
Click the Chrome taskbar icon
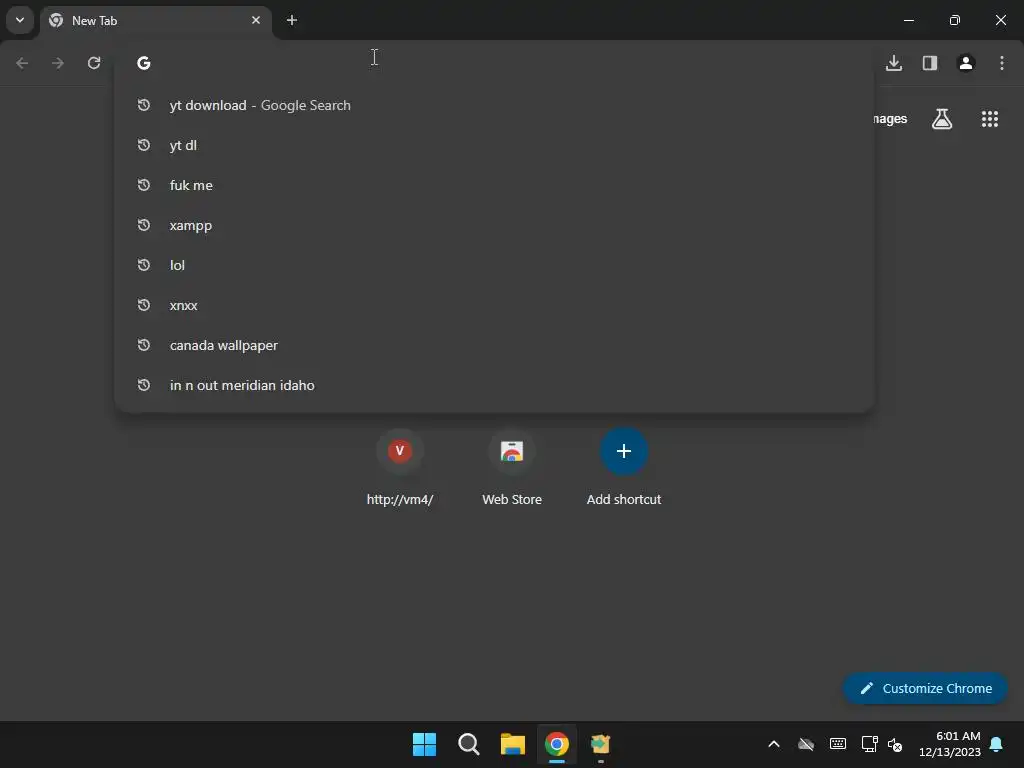coord(557,744)
